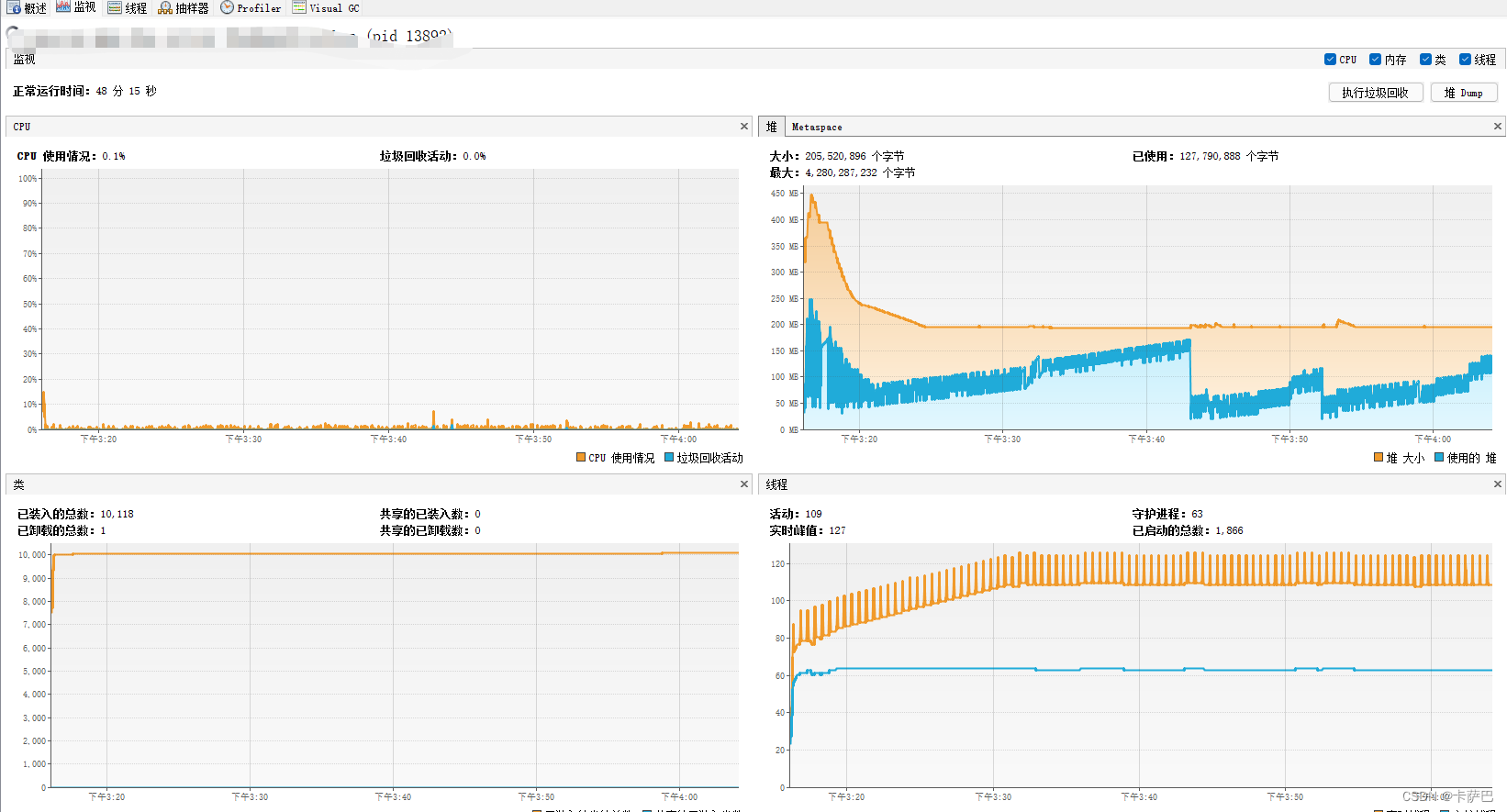Open the 概述 overview tab
The height and width of the screenshot is (812, 1507).
coord(27,8)
